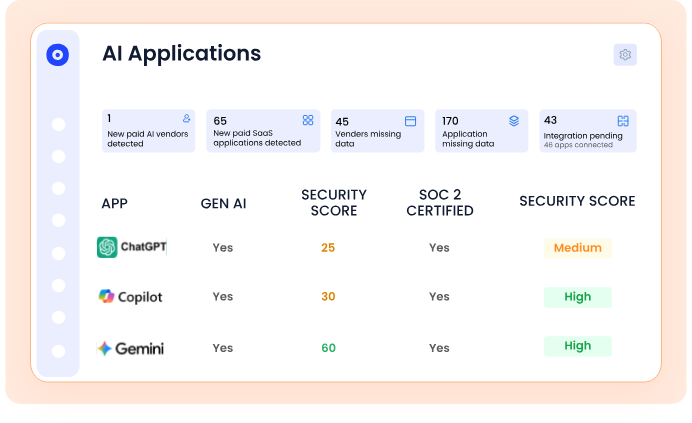Click the layers icon on Application missing data card
Screen dimensions: 692x423
(x=514, y=121)
